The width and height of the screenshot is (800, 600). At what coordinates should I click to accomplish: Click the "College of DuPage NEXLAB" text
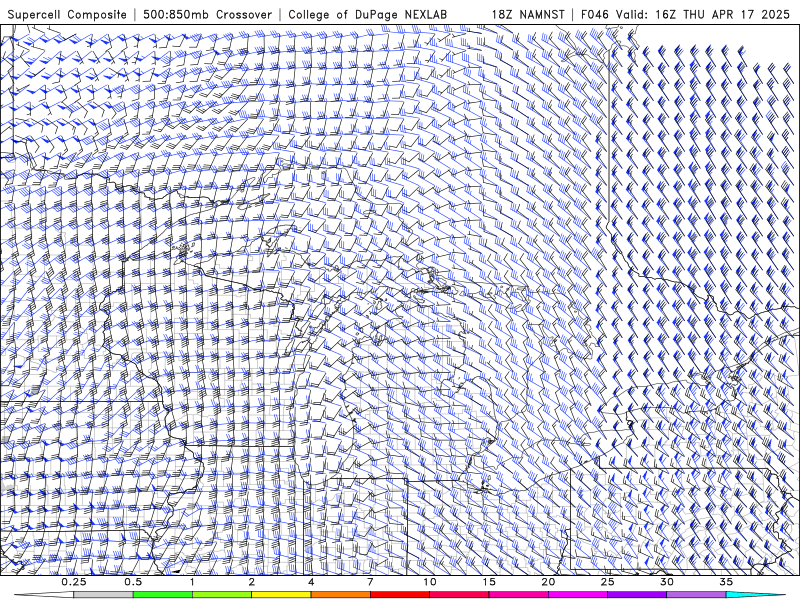[367, 14]
